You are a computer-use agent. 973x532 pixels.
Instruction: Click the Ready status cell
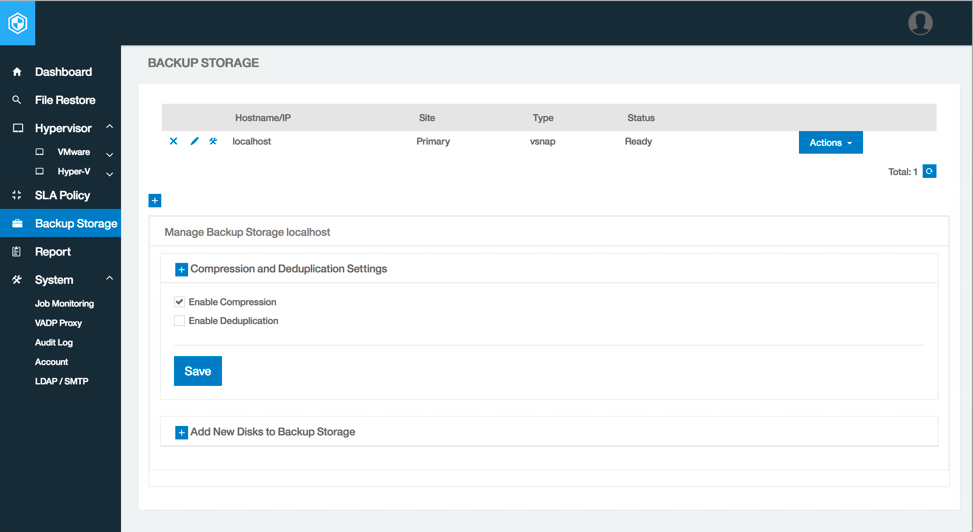pyautogui.click(x=639, y=142)
